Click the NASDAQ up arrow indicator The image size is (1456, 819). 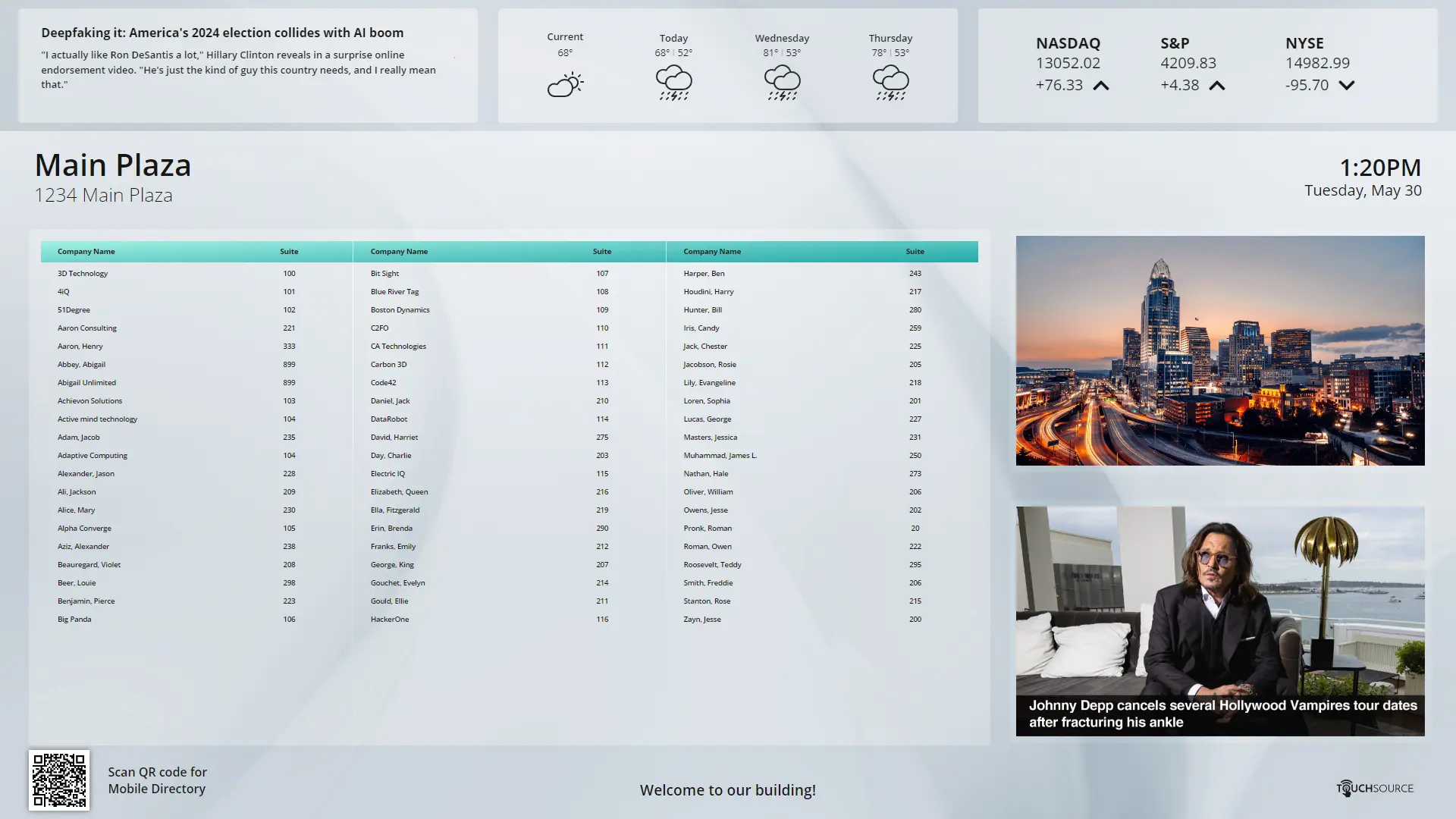(1101, 86)
